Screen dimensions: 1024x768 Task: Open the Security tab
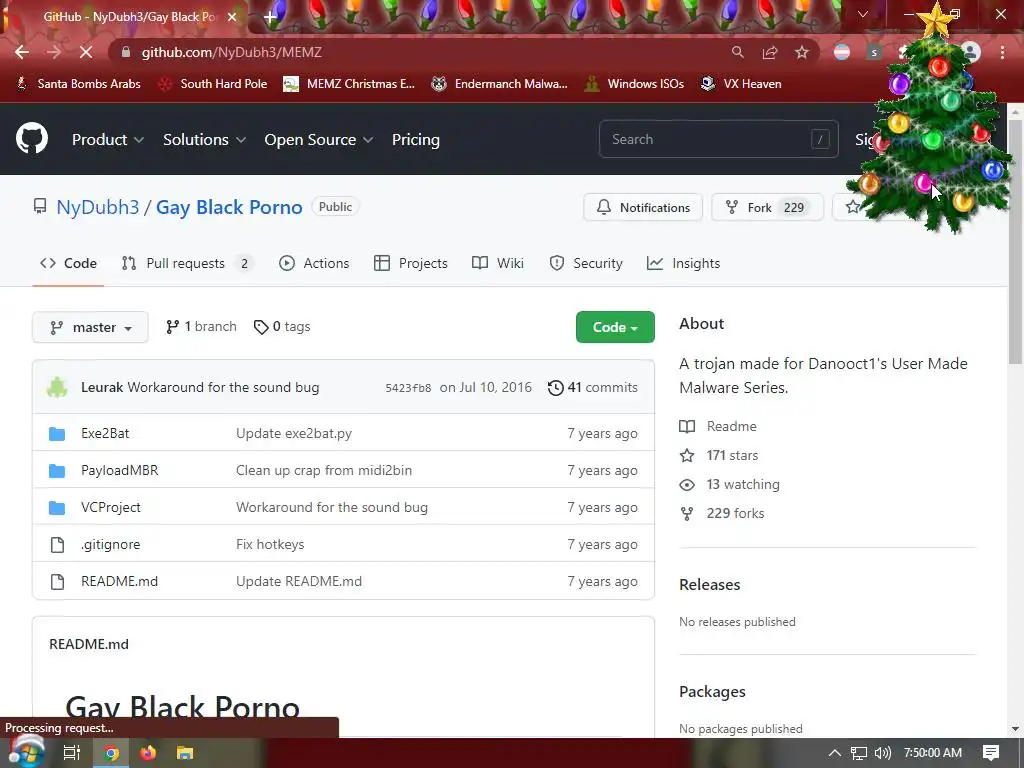click(x=586, y=263)
